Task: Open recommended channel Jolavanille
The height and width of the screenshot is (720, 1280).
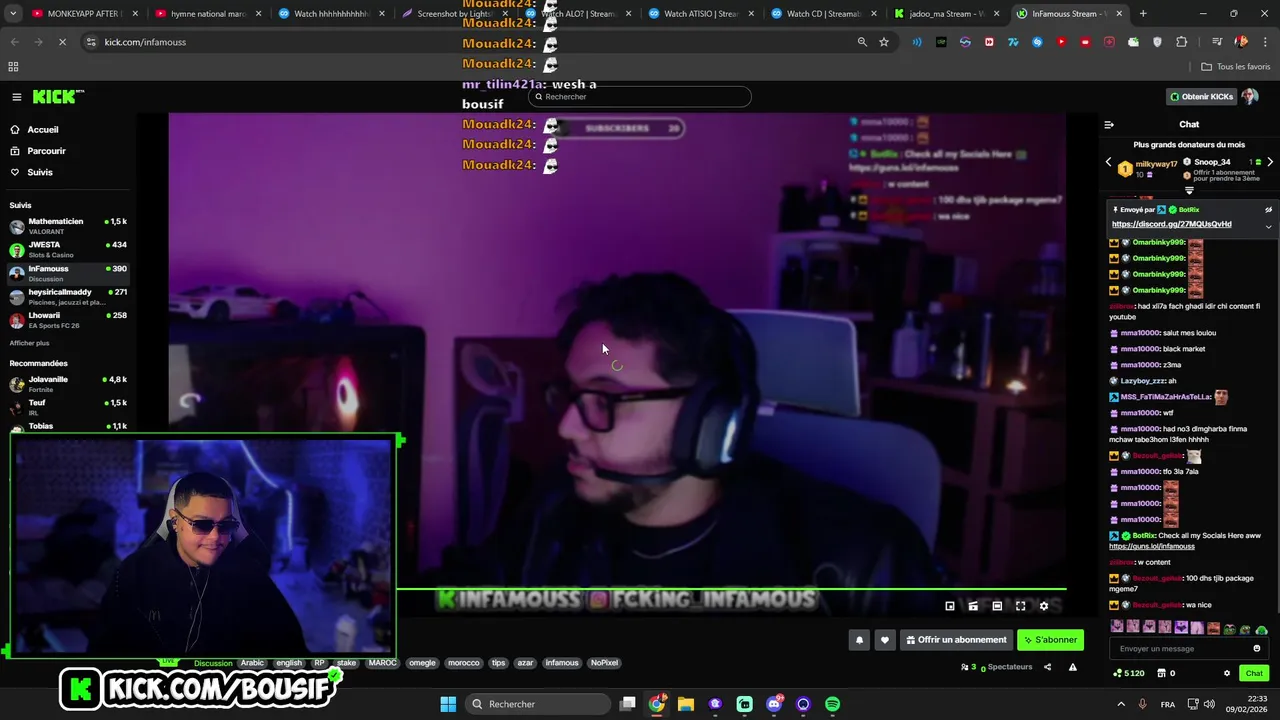Action: point(69,383)
